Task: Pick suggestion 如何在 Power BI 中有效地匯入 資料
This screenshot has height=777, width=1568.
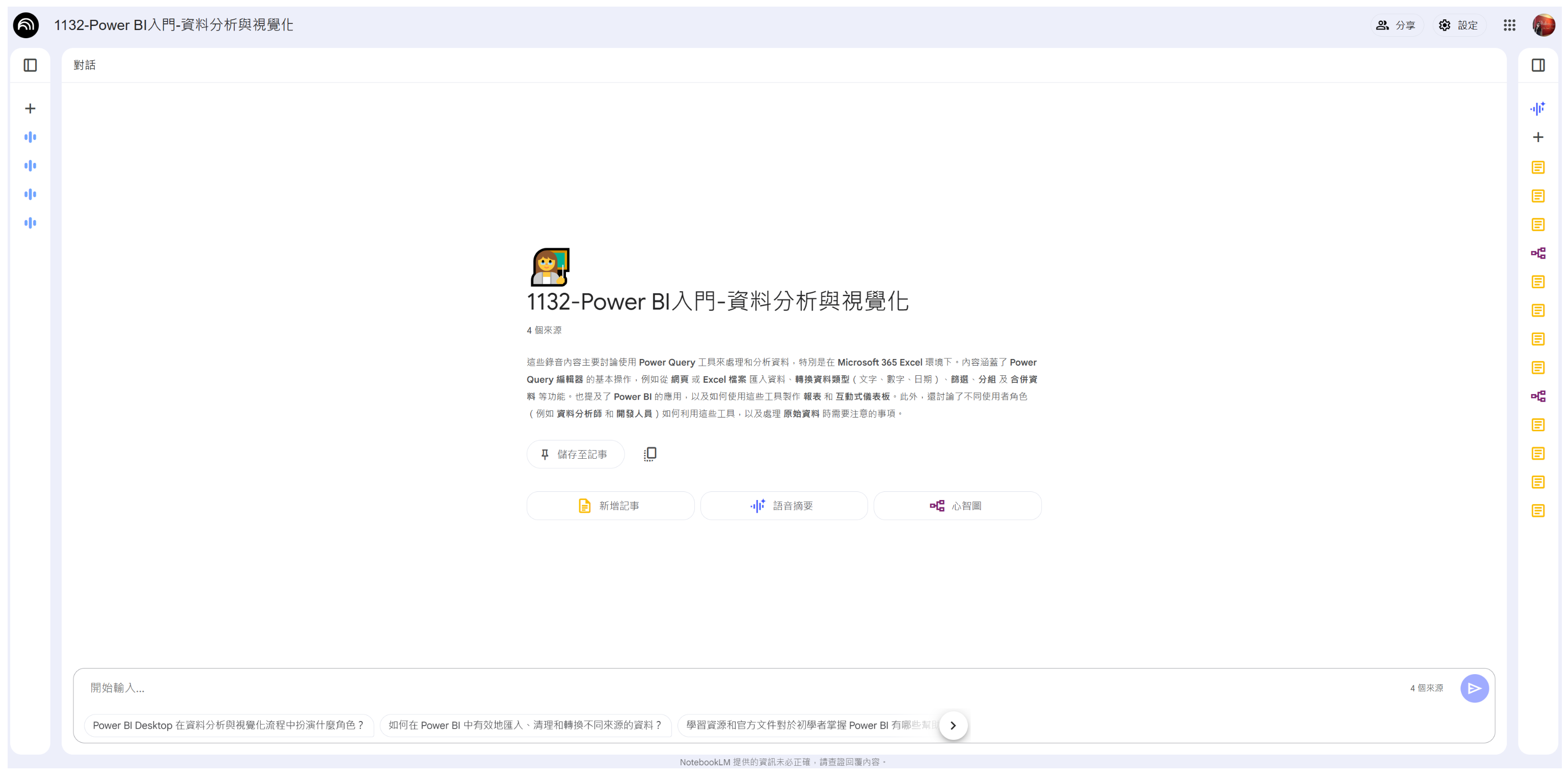Action: click(525, 725)
